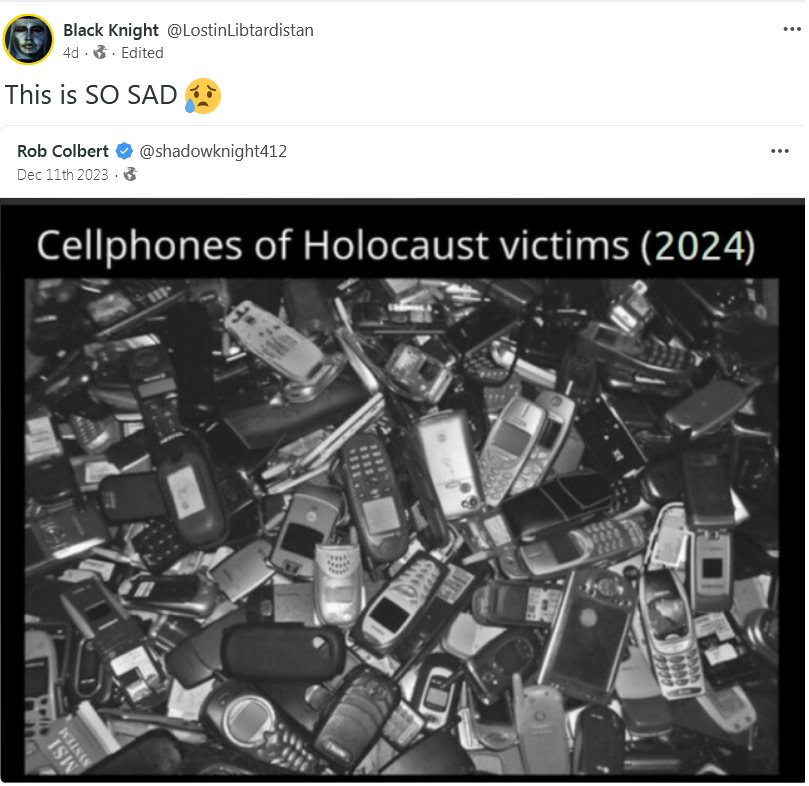Open Black Knight's profile avatar

click(28, 39)
